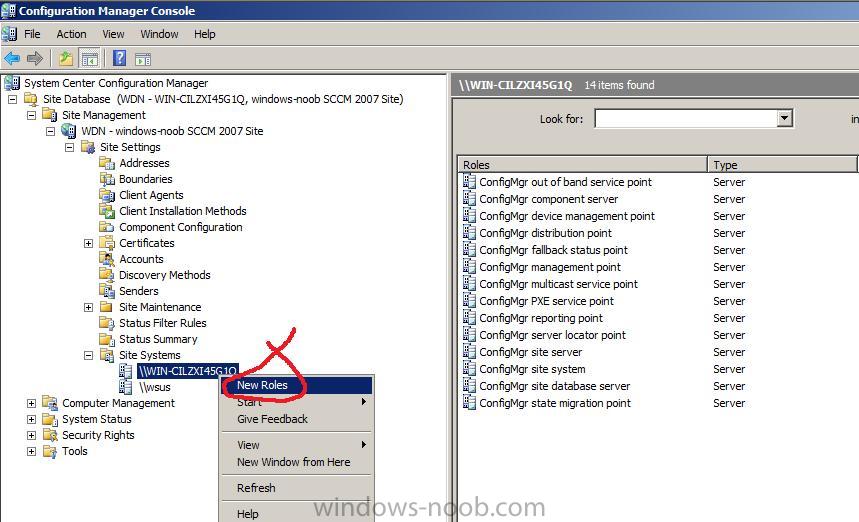Click Refresh in the context menu
859x522 pixels.
[296, 488]
